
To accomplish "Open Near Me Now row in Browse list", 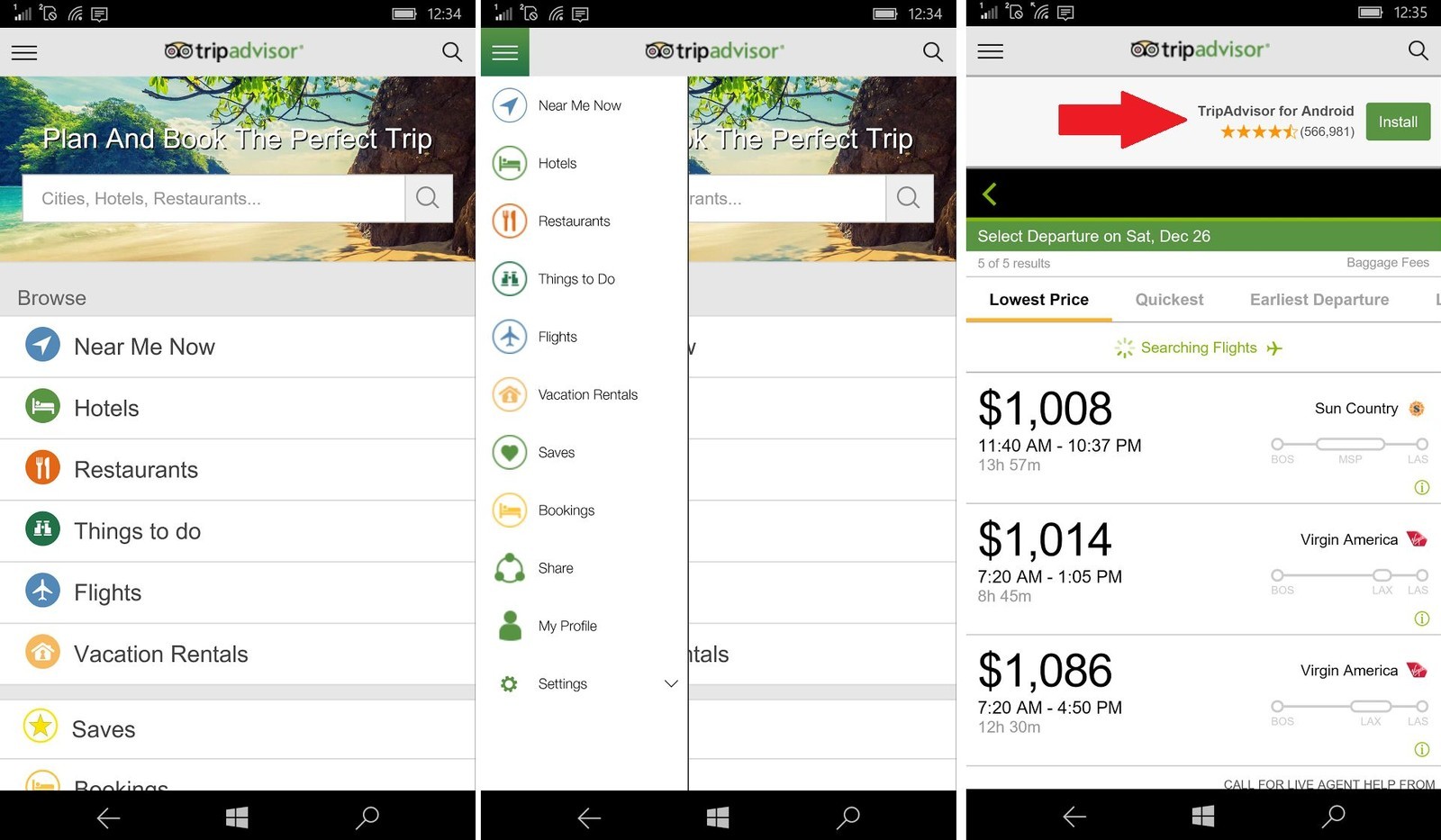I will (238, 347).
